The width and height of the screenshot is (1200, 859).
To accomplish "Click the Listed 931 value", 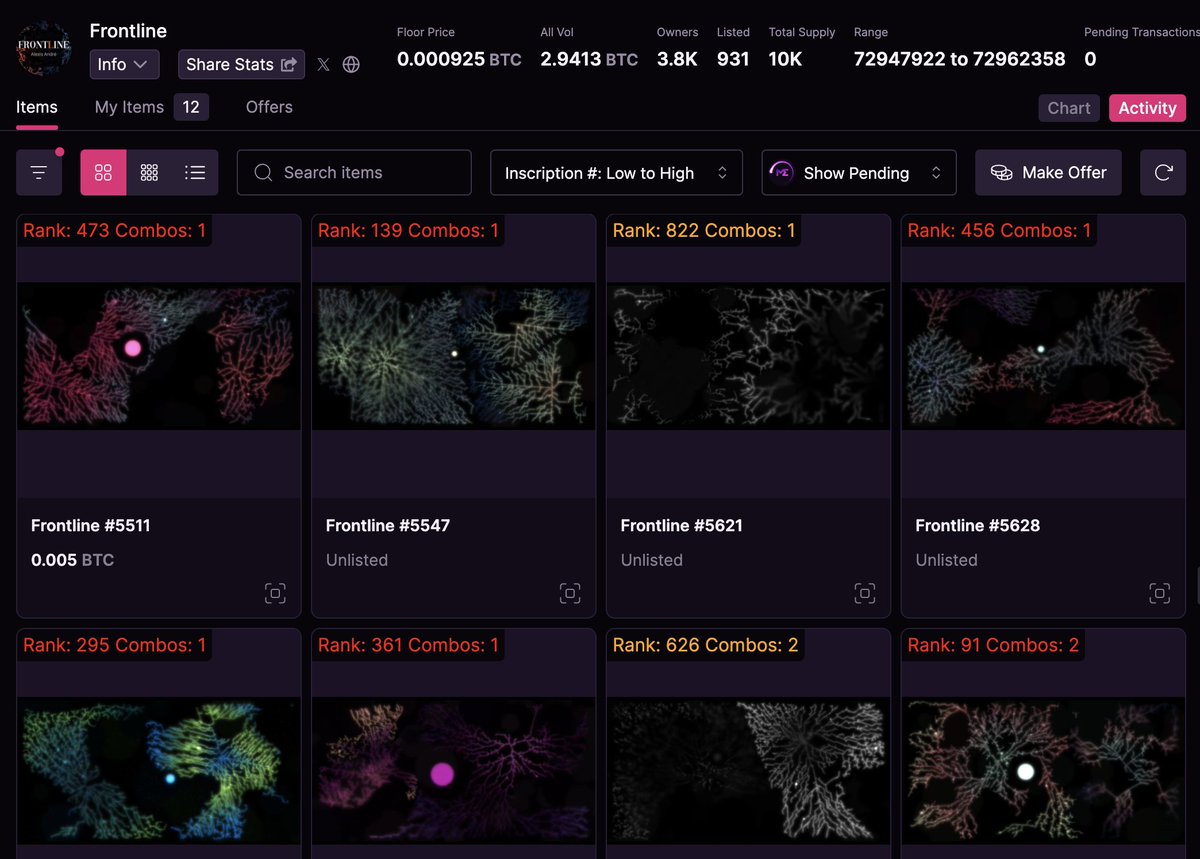I will tap(733, 59).
